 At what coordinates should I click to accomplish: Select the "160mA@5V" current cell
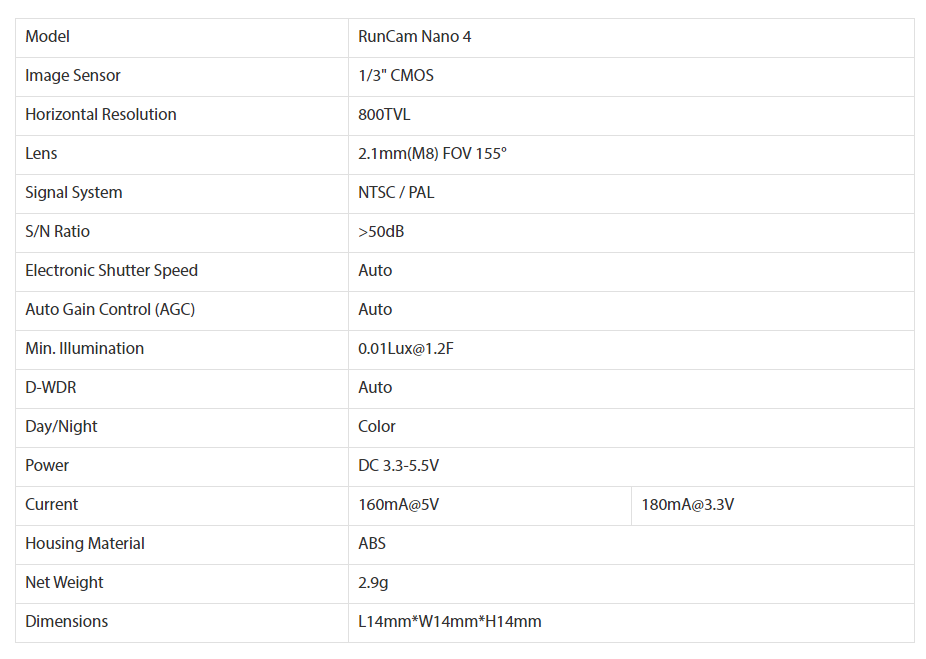click(398, 505)
